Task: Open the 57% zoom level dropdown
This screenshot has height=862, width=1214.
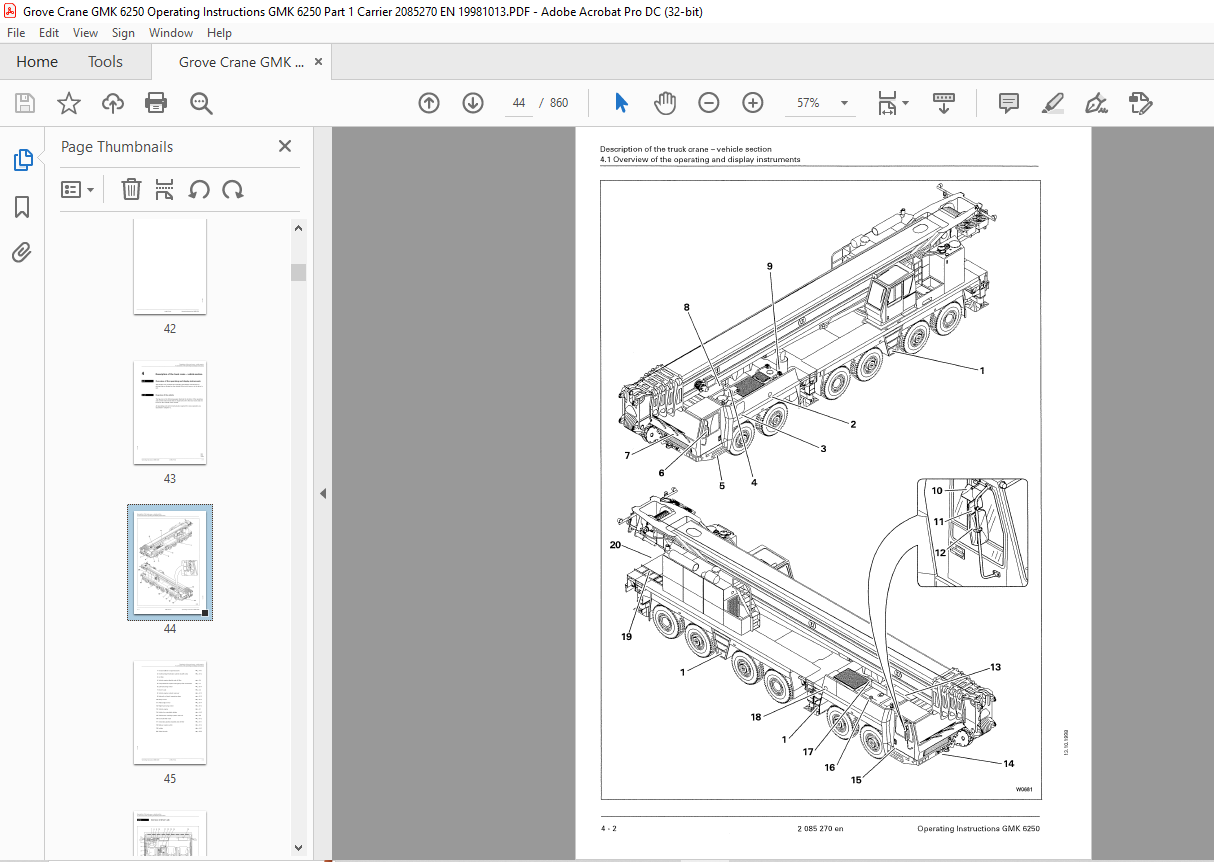Action: [x=845, y=103]
